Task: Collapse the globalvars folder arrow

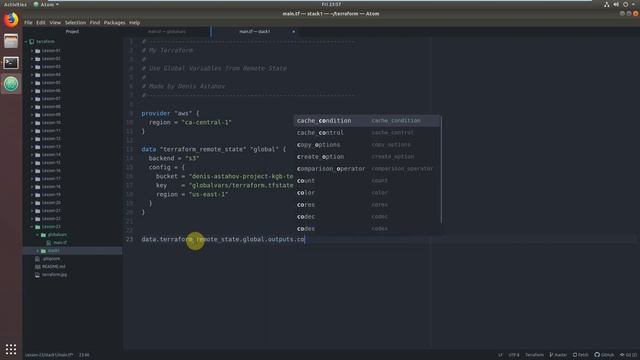Action: pos(38,235)
